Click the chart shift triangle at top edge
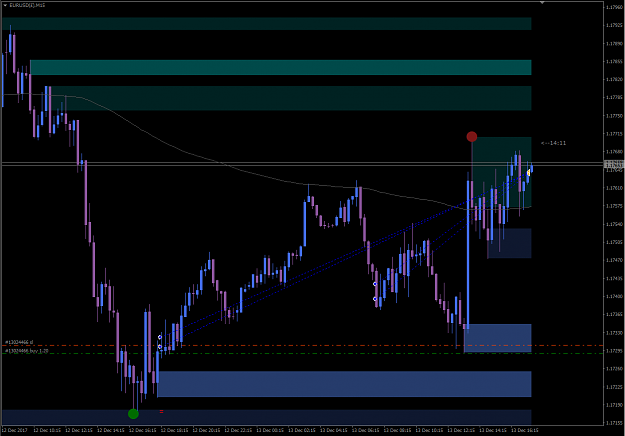This screenshot has height=436, width=625. pos(542,3)
